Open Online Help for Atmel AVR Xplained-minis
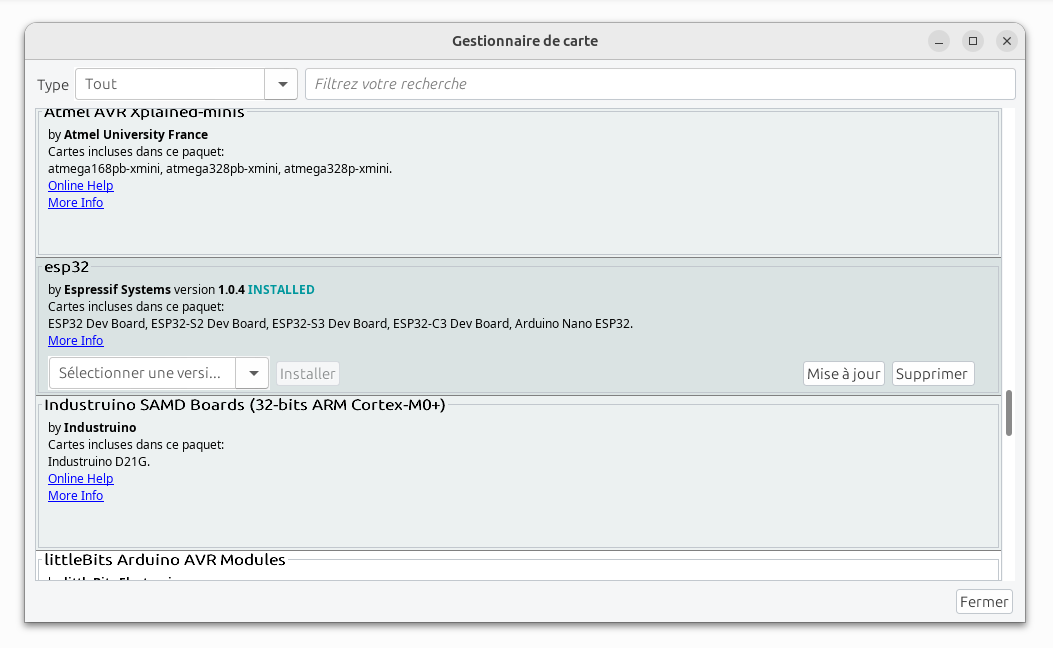This screenshot has width=1053, height=648. click(x=80, y=186)
